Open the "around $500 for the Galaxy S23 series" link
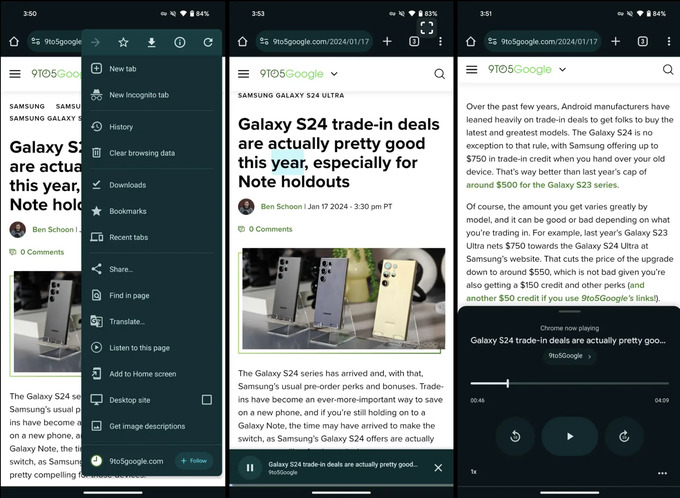 542,185
